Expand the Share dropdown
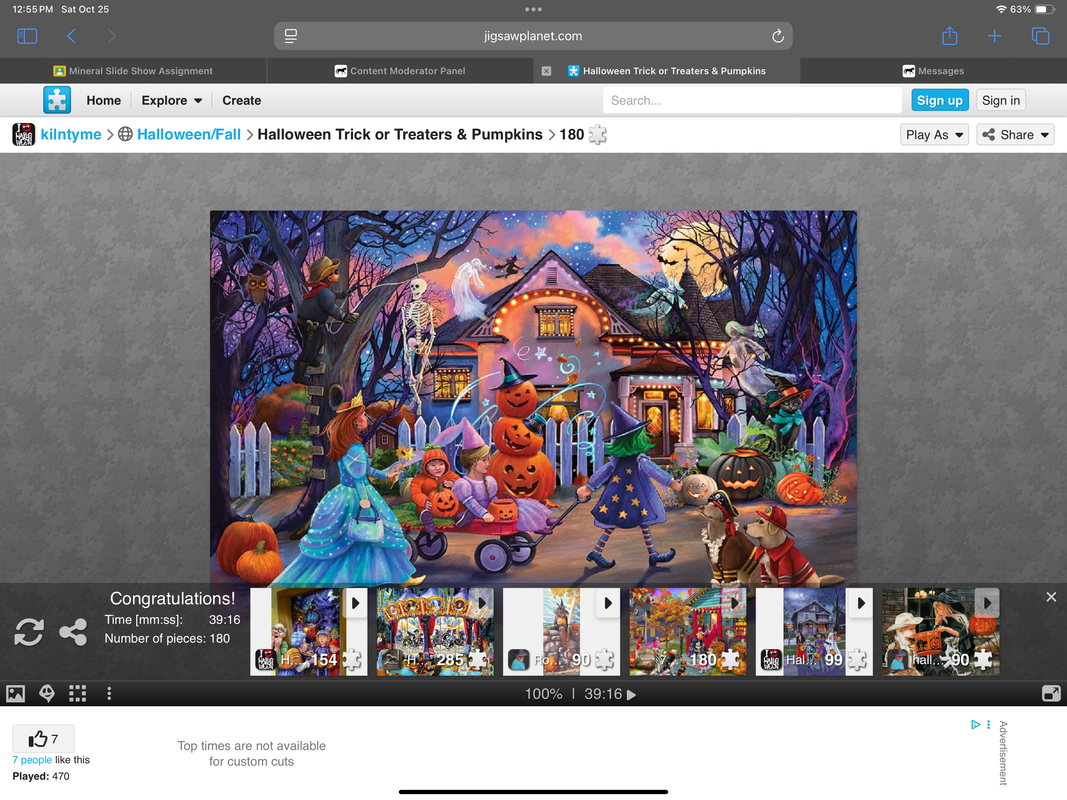The height and width of the screenshot is (800, 1067). pyautogui.click(x=1015, y=135)
